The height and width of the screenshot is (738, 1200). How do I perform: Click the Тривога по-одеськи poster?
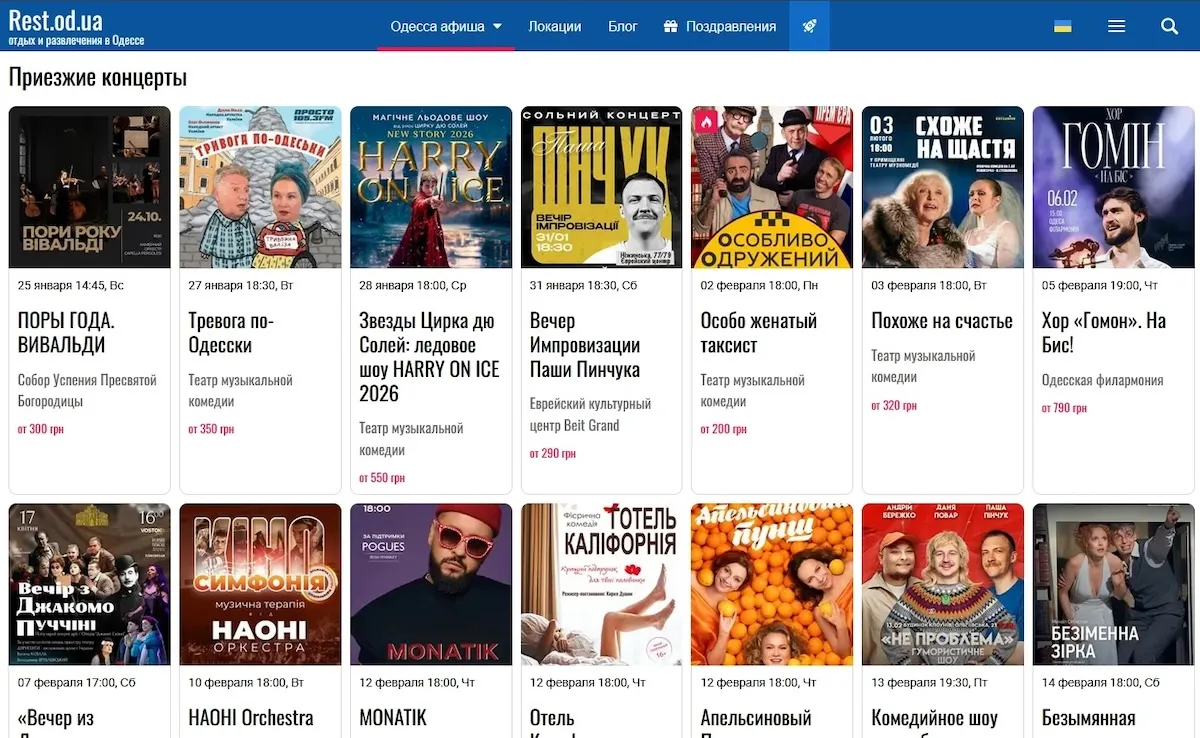click(x=261, y=187)
